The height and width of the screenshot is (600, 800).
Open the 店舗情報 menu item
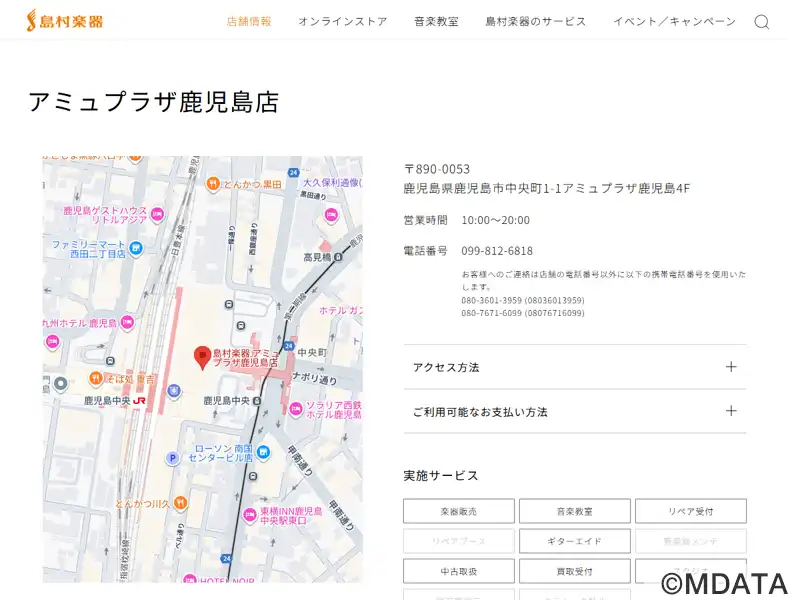(x=249, y=21)
